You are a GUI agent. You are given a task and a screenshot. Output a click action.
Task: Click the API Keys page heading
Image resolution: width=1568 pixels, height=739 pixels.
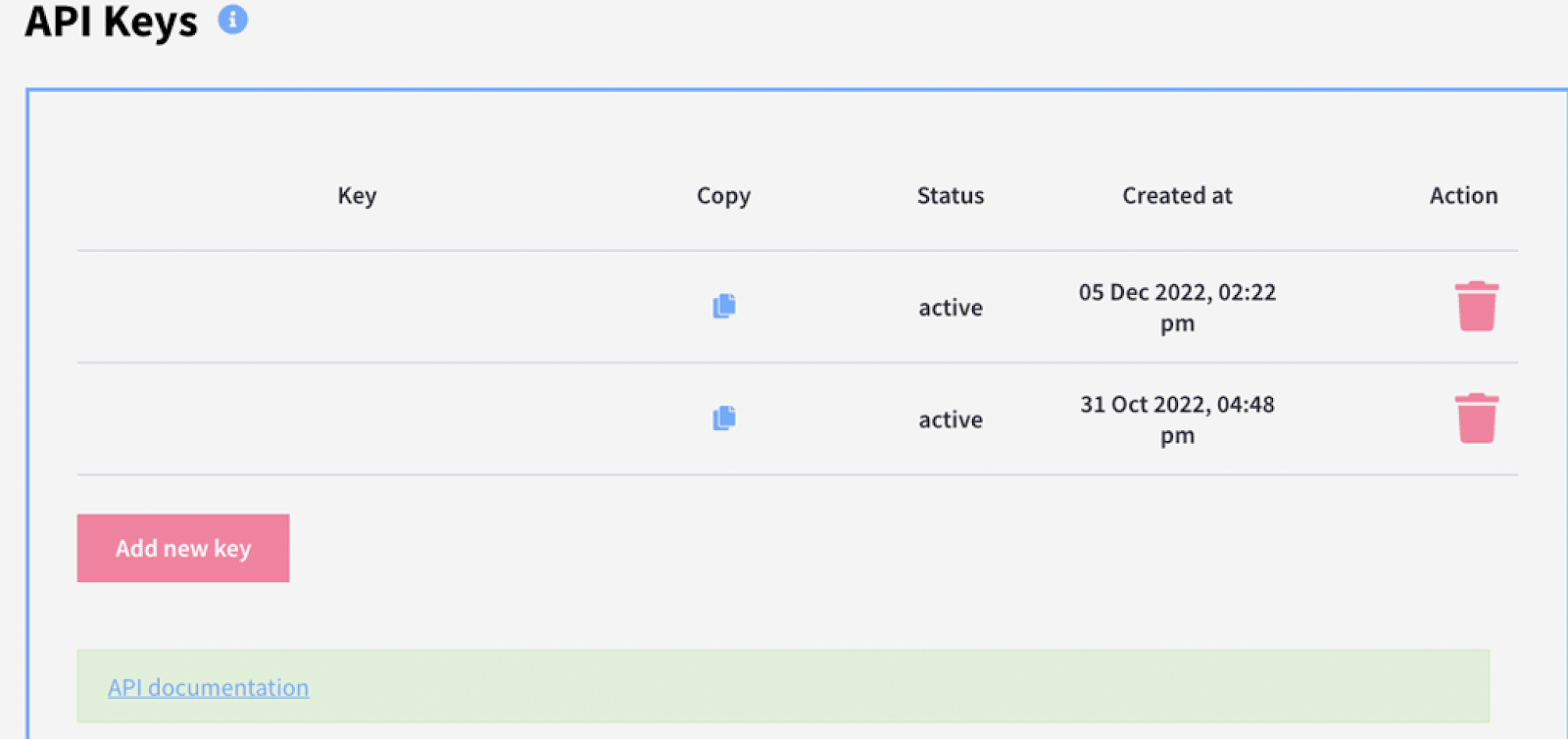(111, 22)
